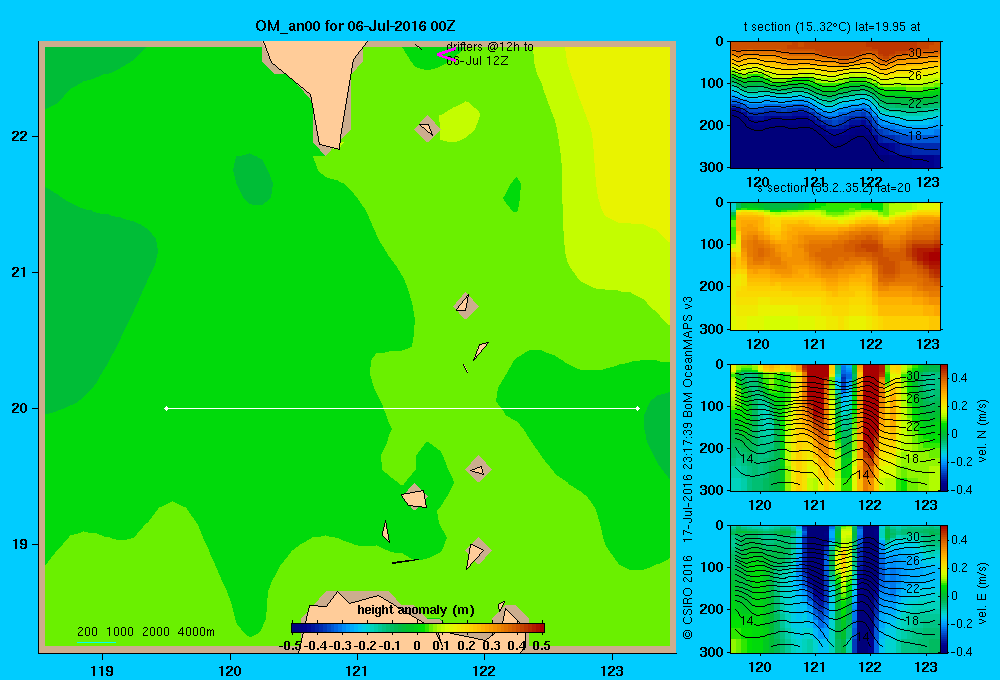1000x680 pixels.
Task: Click the bathymetry depth legend '200 1000 2000 4000m'
Action: (x=145, y=632)
